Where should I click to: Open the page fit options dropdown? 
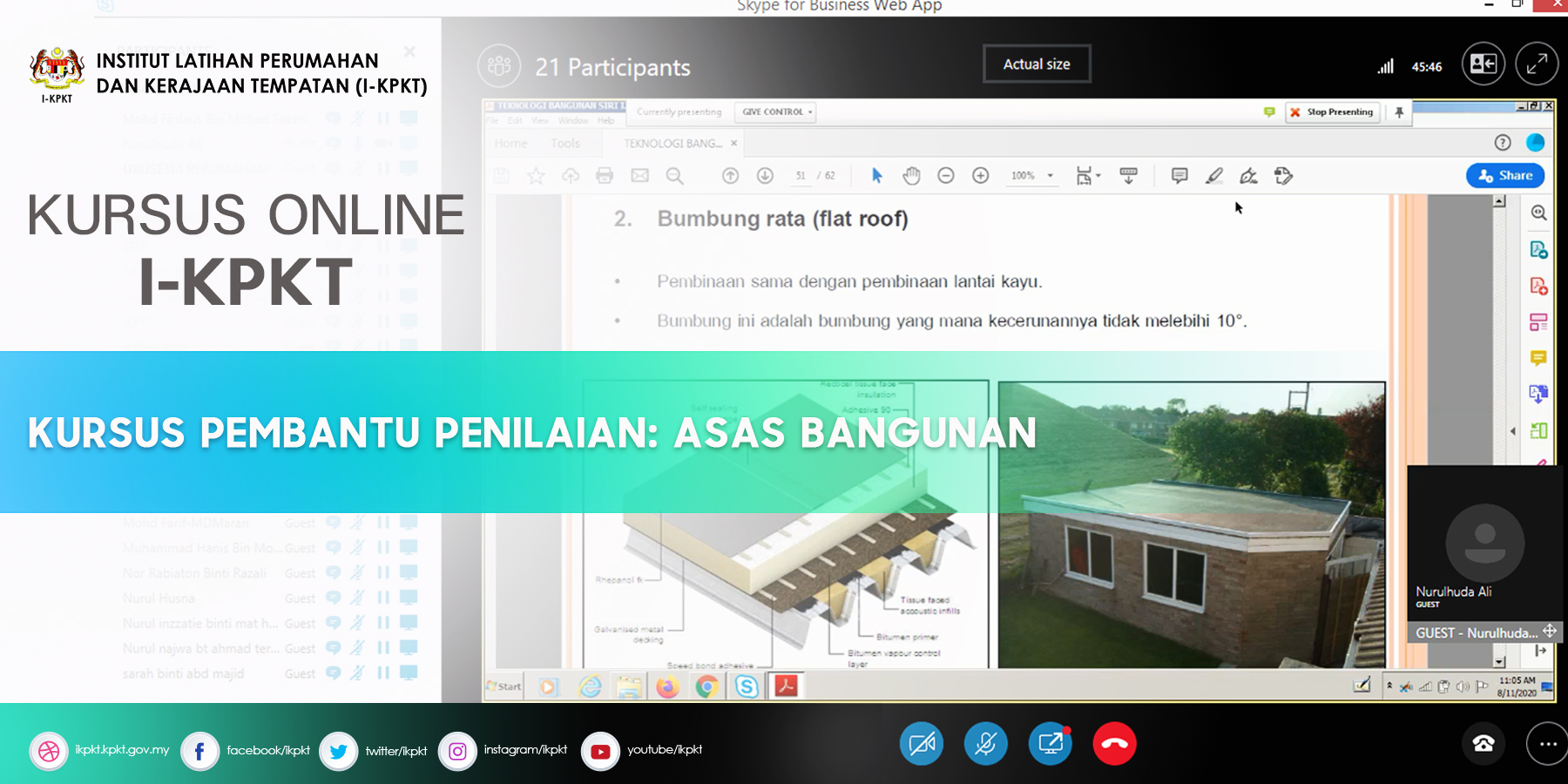1088,176
